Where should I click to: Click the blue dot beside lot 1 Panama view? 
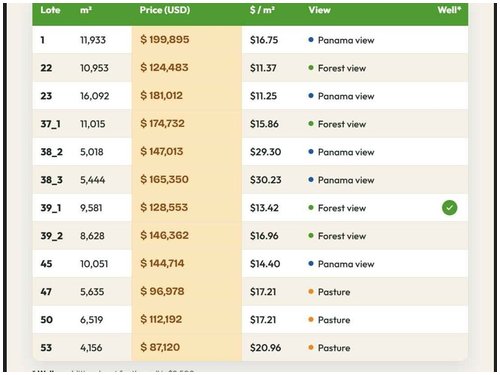click(311, 40)
